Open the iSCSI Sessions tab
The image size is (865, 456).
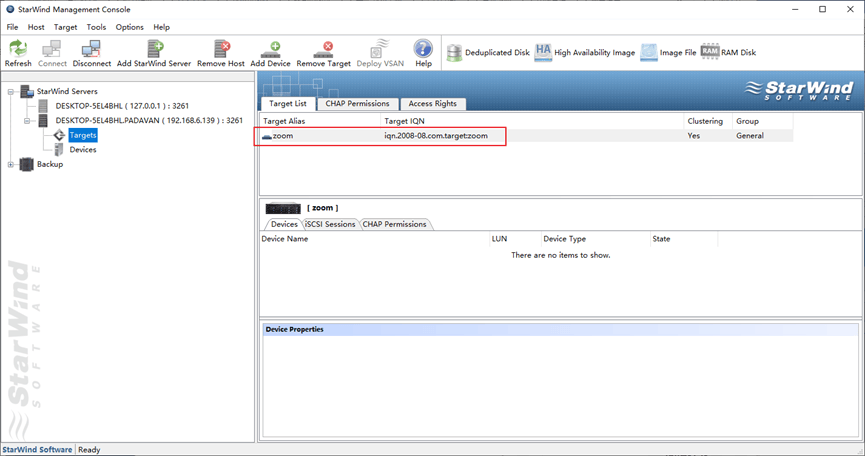pos(330,224)
